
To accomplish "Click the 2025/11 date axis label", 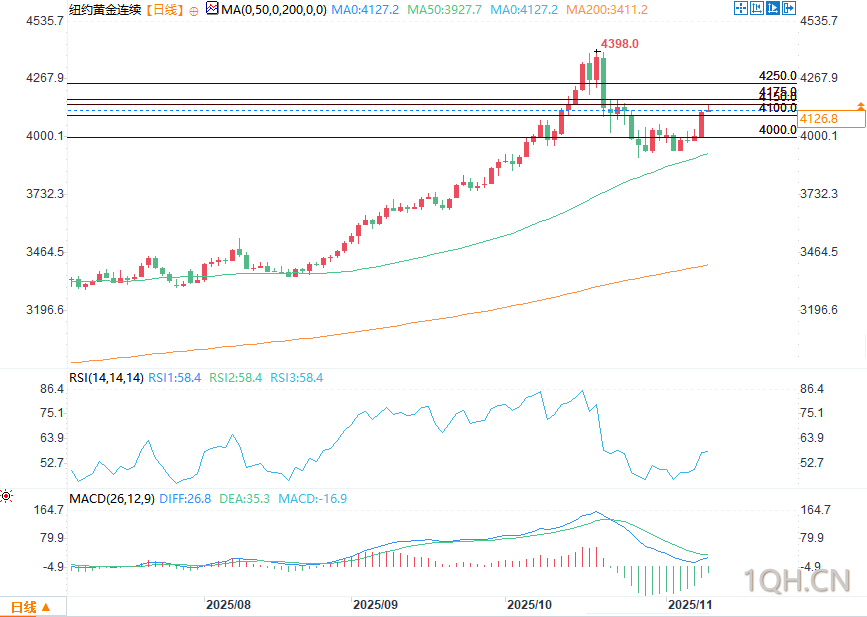I will (x=690, y=604).
